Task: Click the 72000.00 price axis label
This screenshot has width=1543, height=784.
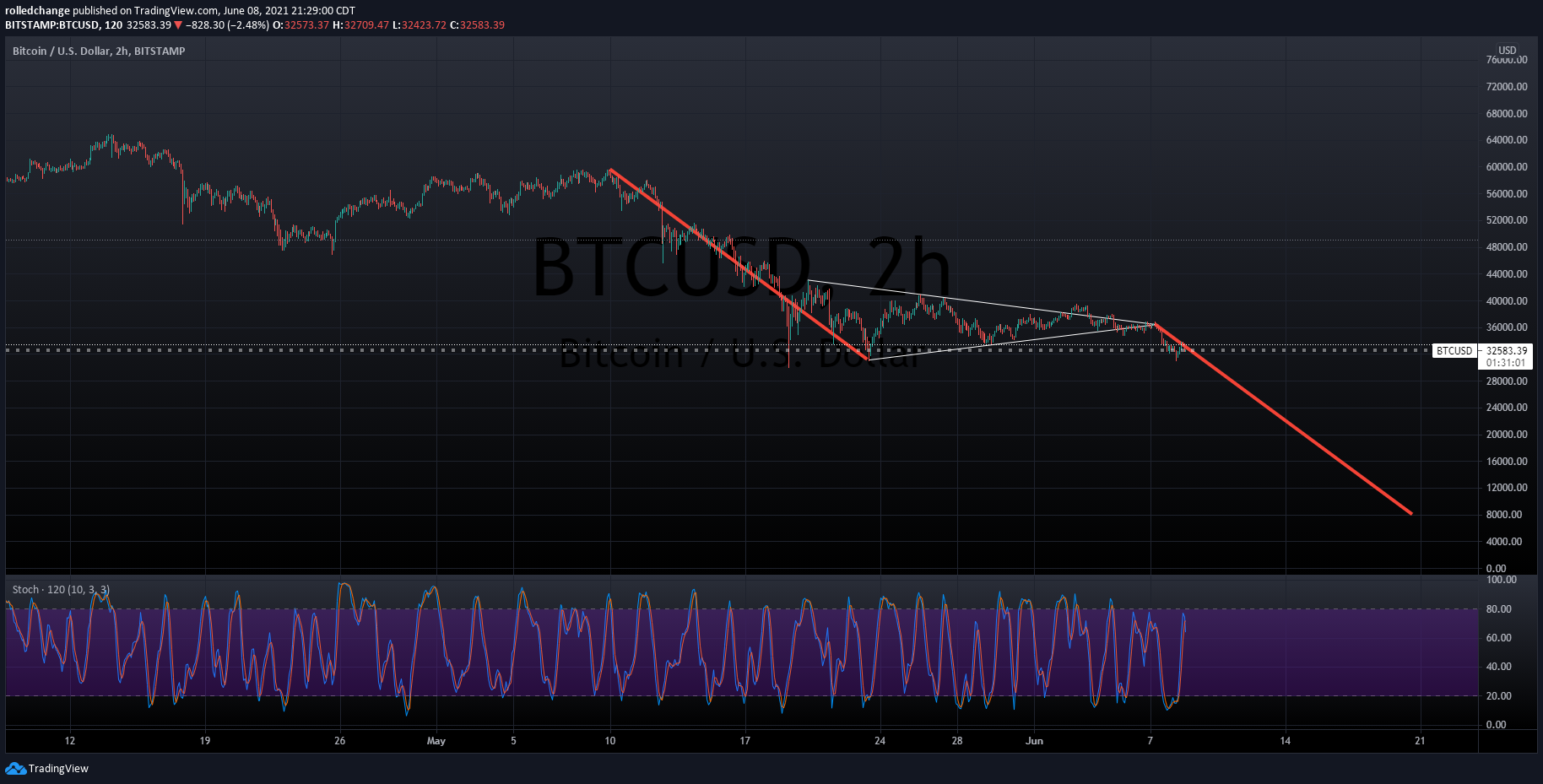Action: click(1507, 86)
